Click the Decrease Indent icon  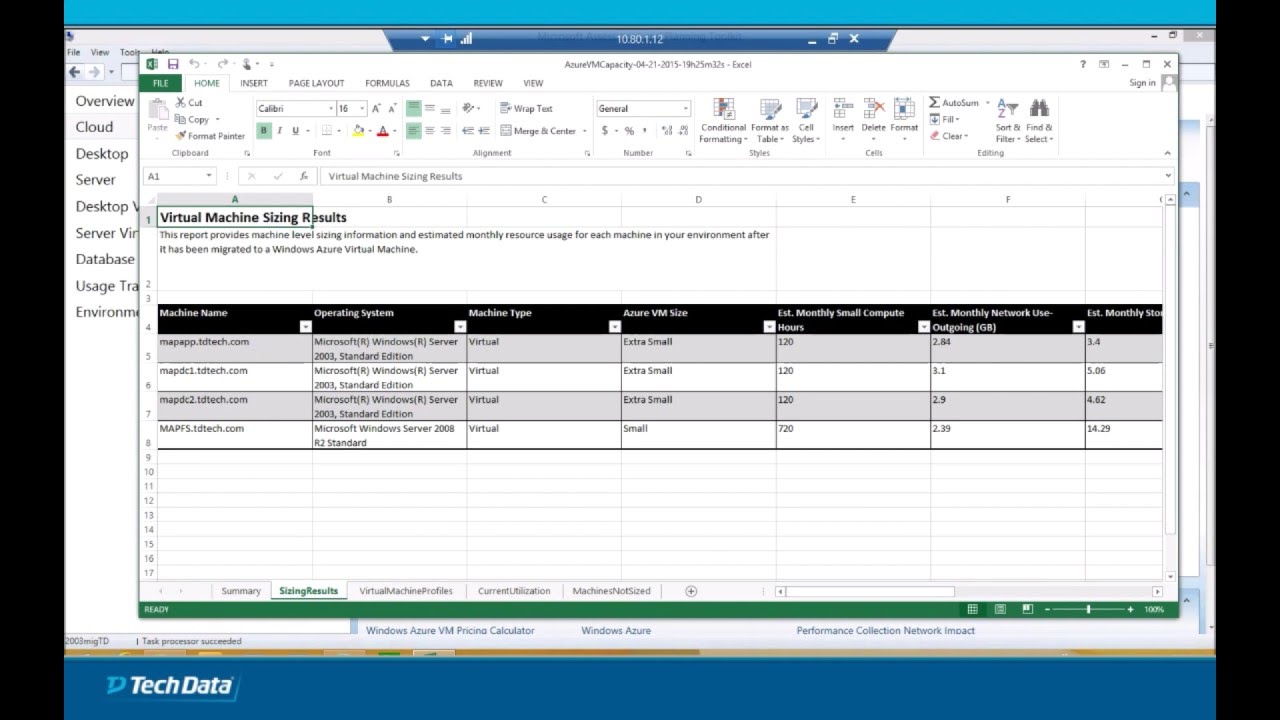(x=468, y=131)
